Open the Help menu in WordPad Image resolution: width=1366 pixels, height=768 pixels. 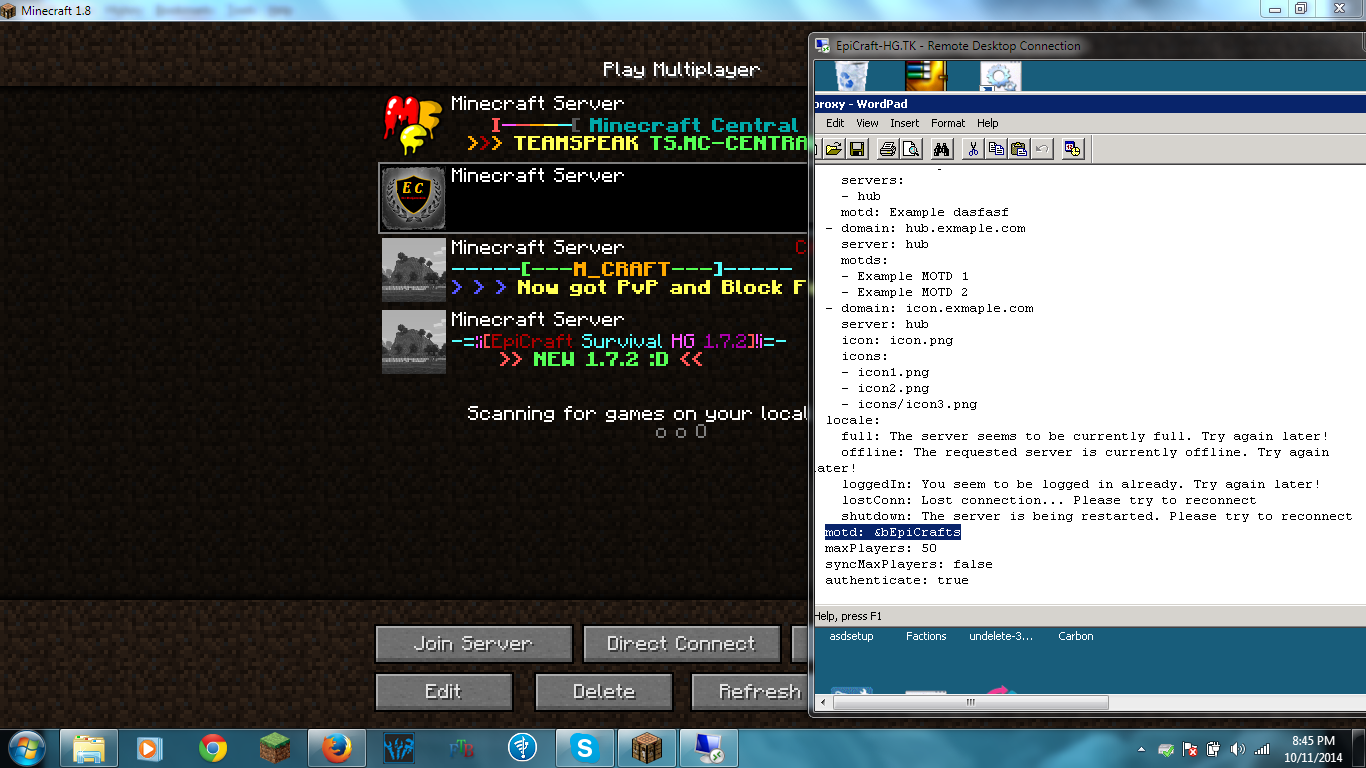point(987,123)
